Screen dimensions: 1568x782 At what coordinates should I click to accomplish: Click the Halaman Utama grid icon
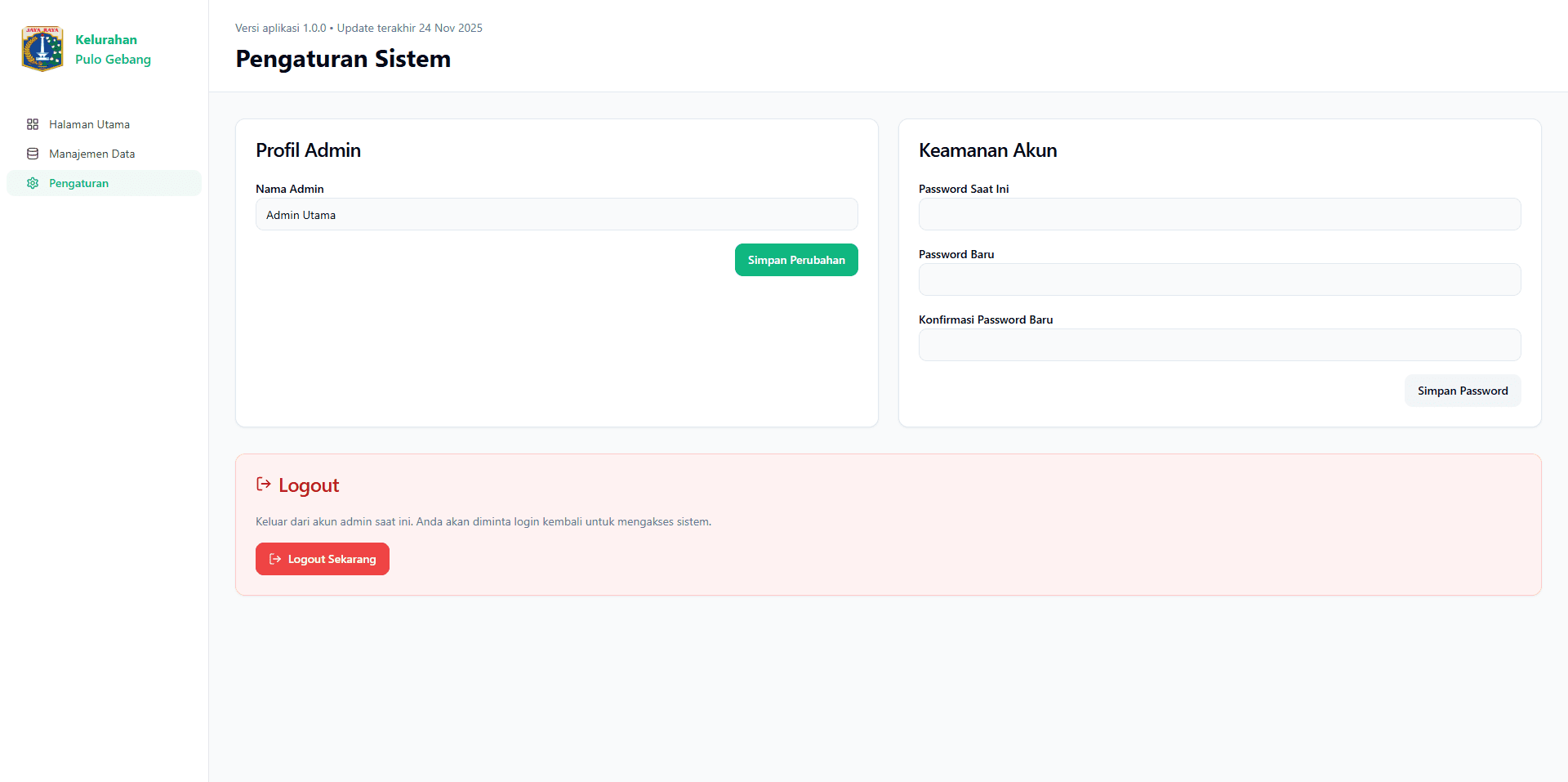(33, 124)
